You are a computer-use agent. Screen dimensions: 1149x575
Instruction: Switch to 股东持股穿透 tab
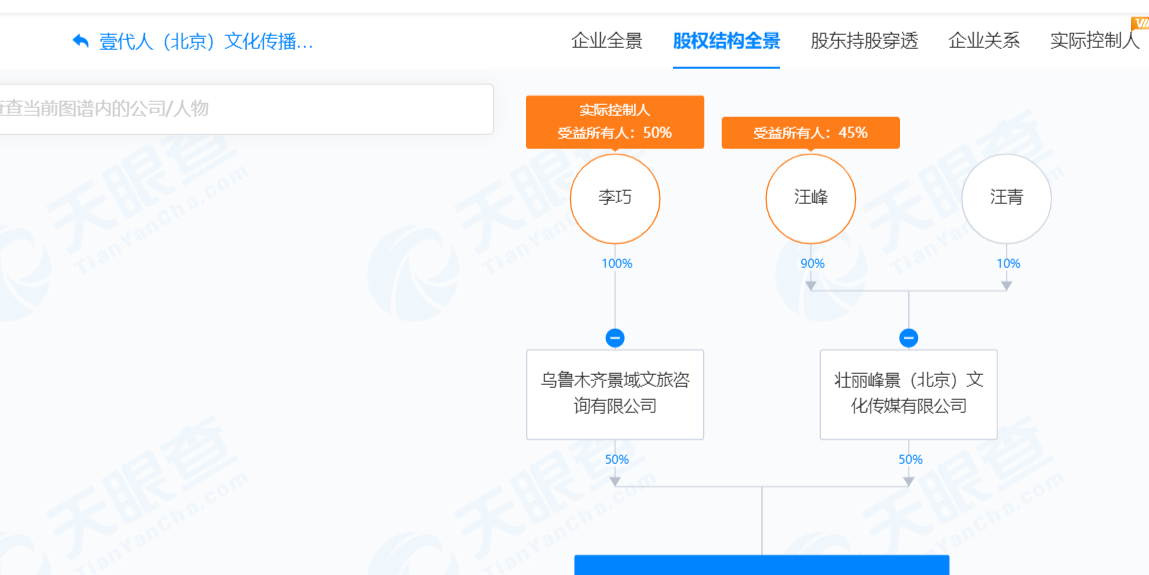pos(864,41)
